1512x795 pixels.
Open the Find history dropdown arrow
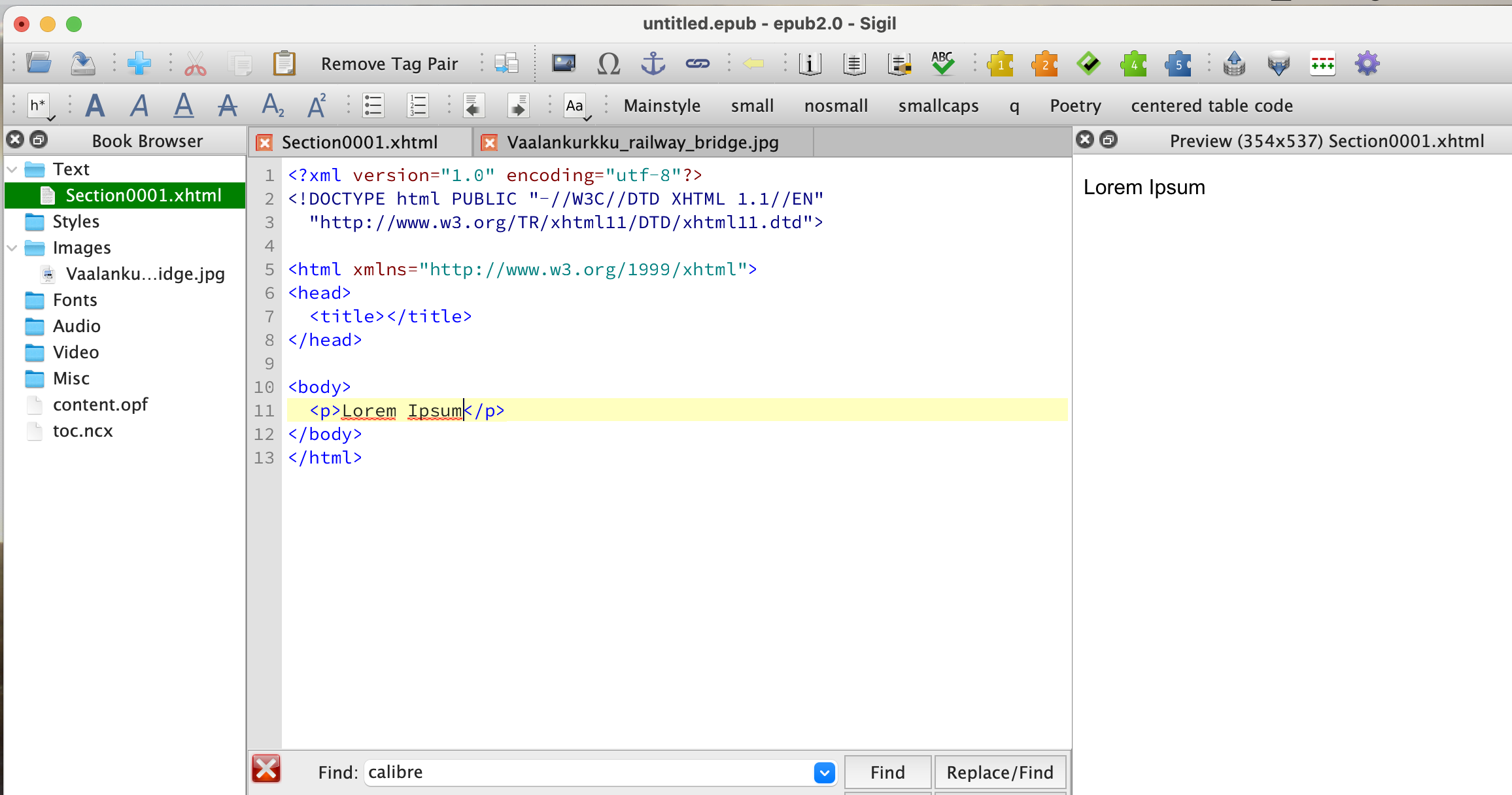pyautogui.click(x=824, y=773)
